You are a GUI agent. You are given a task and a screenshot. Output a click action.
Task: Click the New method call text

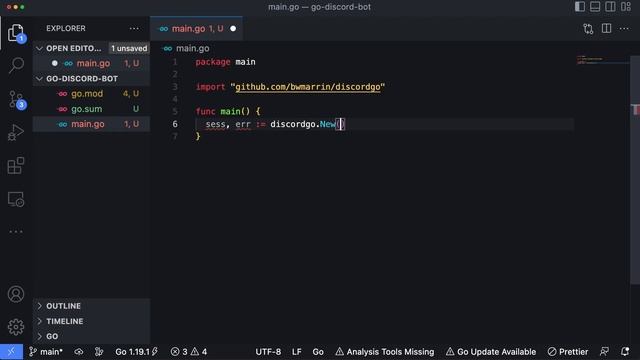[x=327, y=124]
